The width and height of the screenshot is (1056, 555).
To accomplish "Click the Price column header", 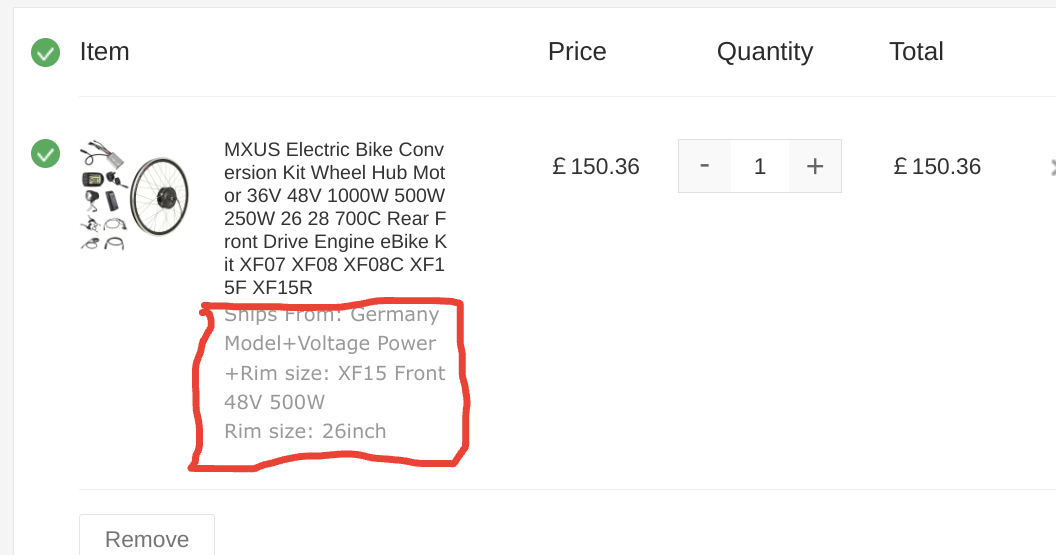I will (577, 52).
